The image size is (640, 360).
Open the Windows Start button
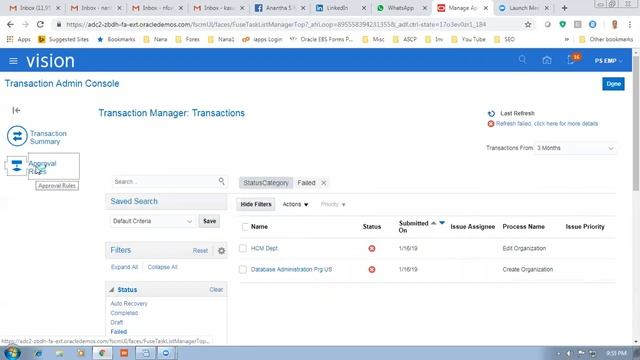pos(12,353)
